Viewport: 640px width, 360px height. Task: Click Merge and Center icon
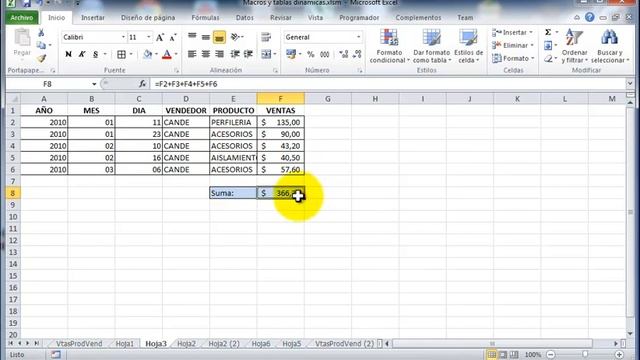266,54
